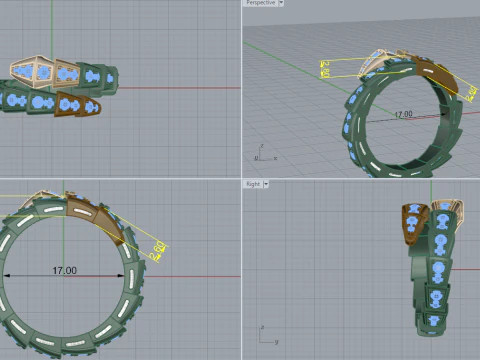Select the 2.60 dimension in bottom-left viewport
480x360 pixels.
click(x=157, y=250)
